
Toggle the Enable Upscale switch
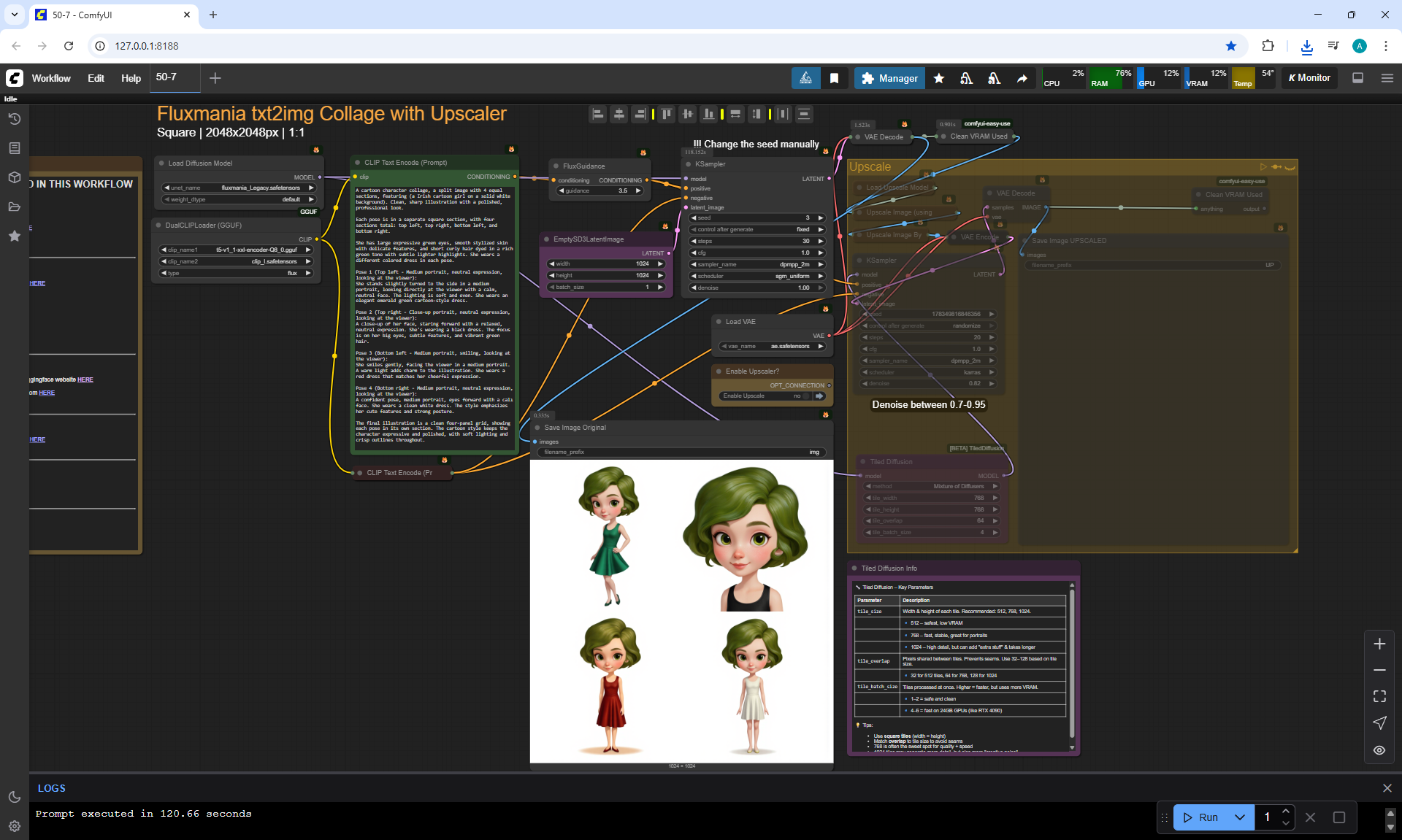click(806, 396)
